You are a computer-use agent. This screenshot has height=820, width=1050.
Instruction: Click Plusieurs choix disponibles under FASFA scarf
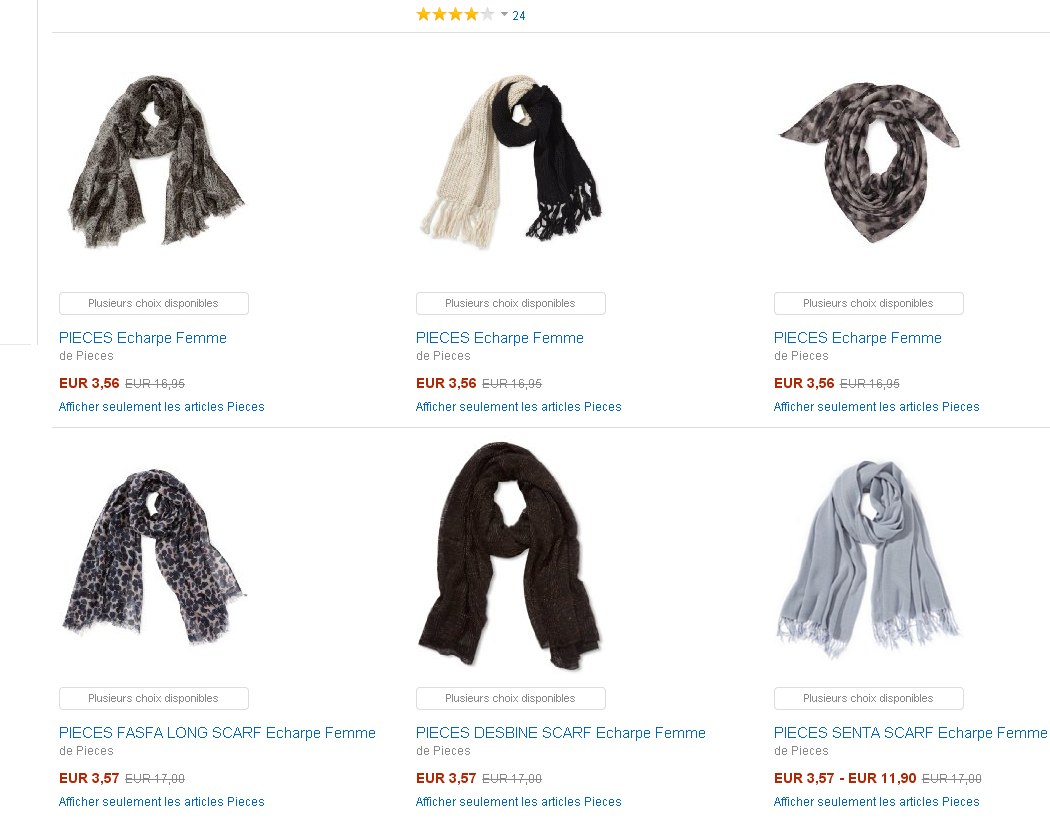(153, 698)
